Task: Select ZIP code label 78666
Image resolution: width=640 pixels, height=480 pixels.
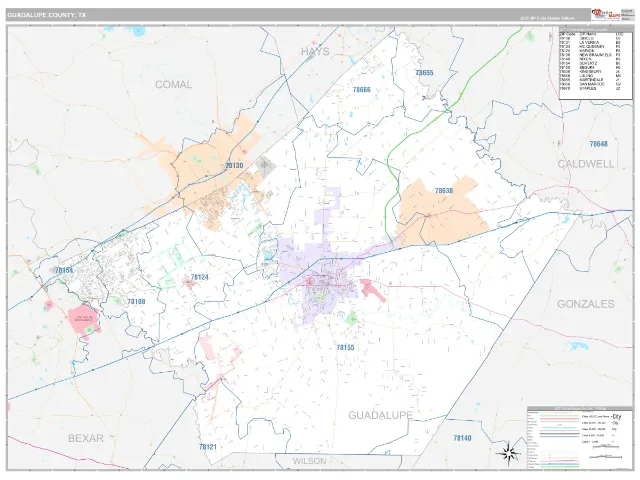Action: (362, 90)
